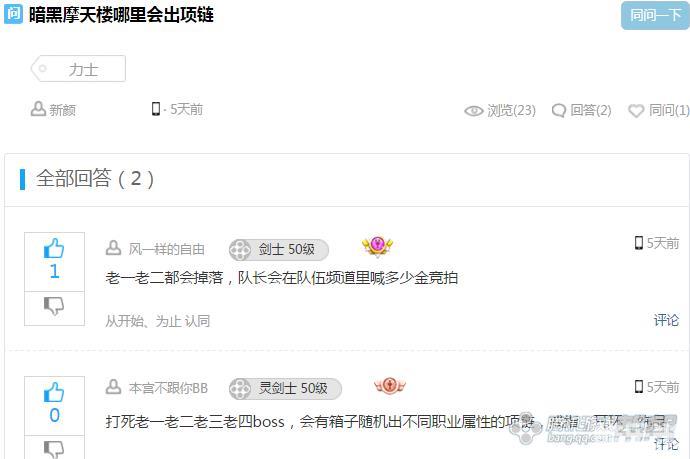Click the 灵剑士 50级 badge
The height and width of the screenshot is (459, 690).
285,389
